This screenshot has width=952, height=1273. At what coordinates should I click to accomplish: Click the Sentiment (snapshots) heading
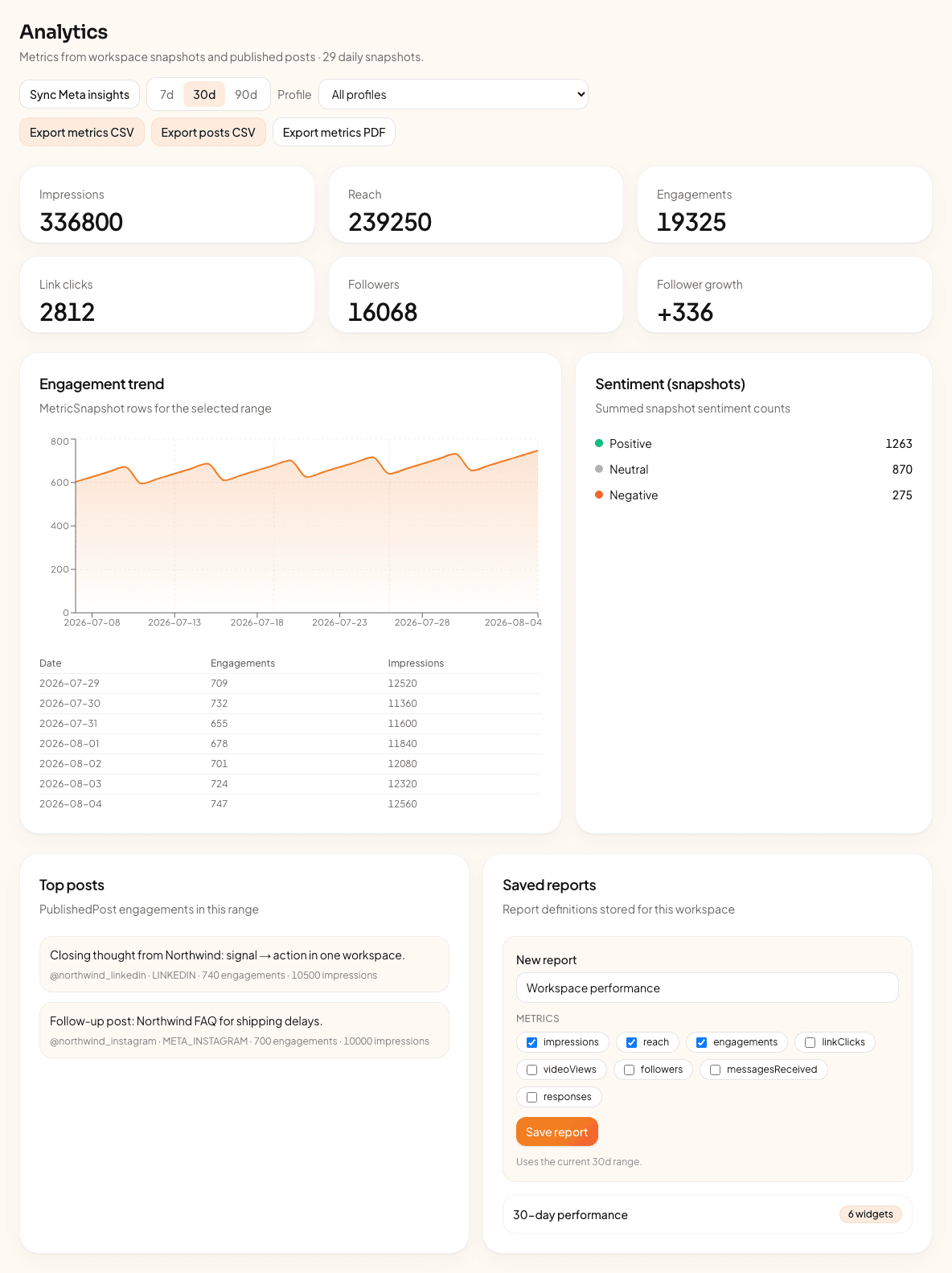click(670, 384)
